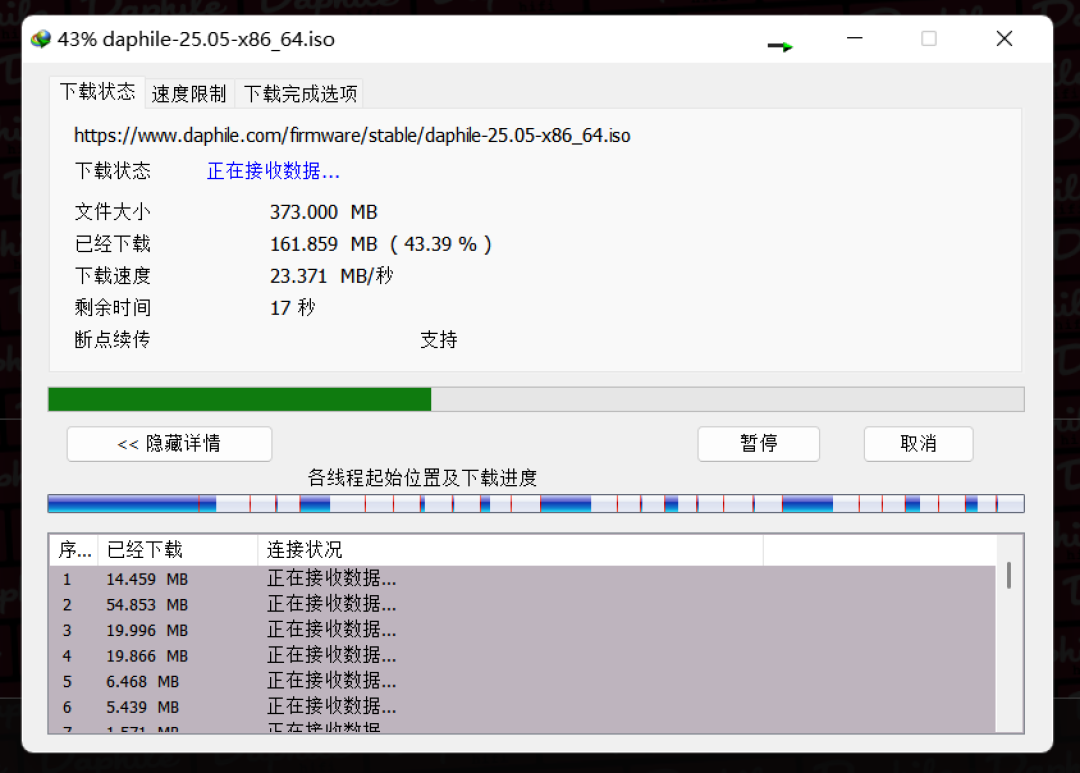1080x773 pixels.
Task: Pause the download with 暂停 button
Action: click(x=758, y=444)
